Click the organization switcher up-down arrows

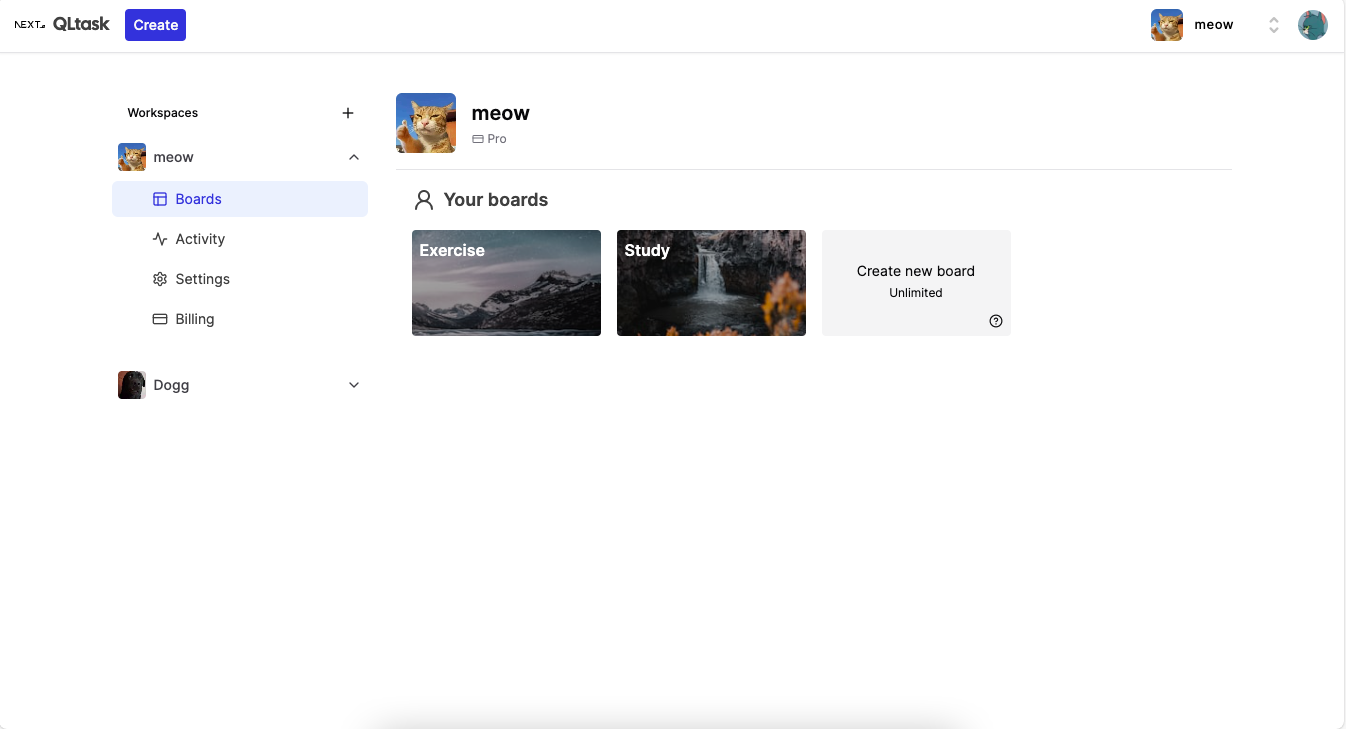[x=1274, y=25]
